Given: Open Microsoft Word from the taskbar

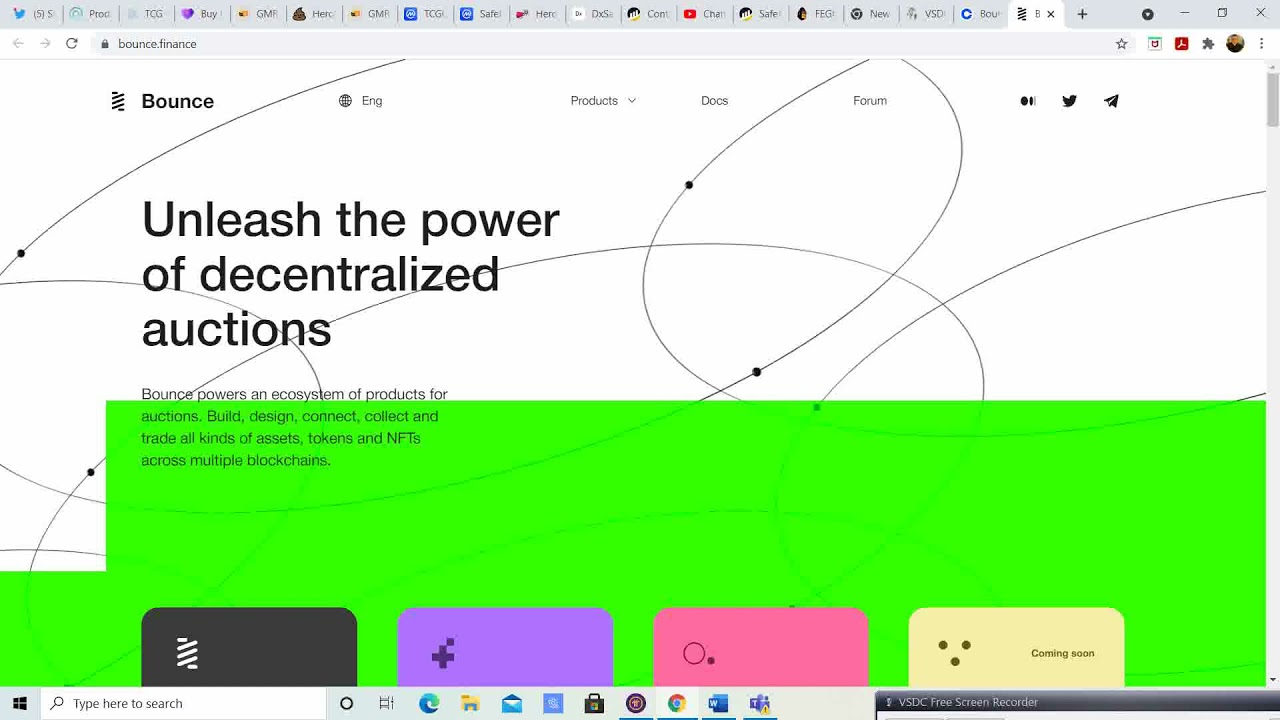Looking at the screenshot, I should [x=718, y=703].
